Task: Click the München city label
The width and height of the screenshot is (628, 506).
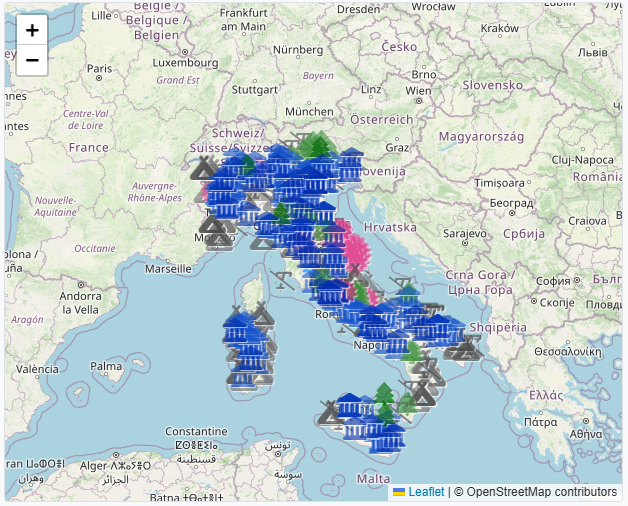Action: [x=309, y=111]
